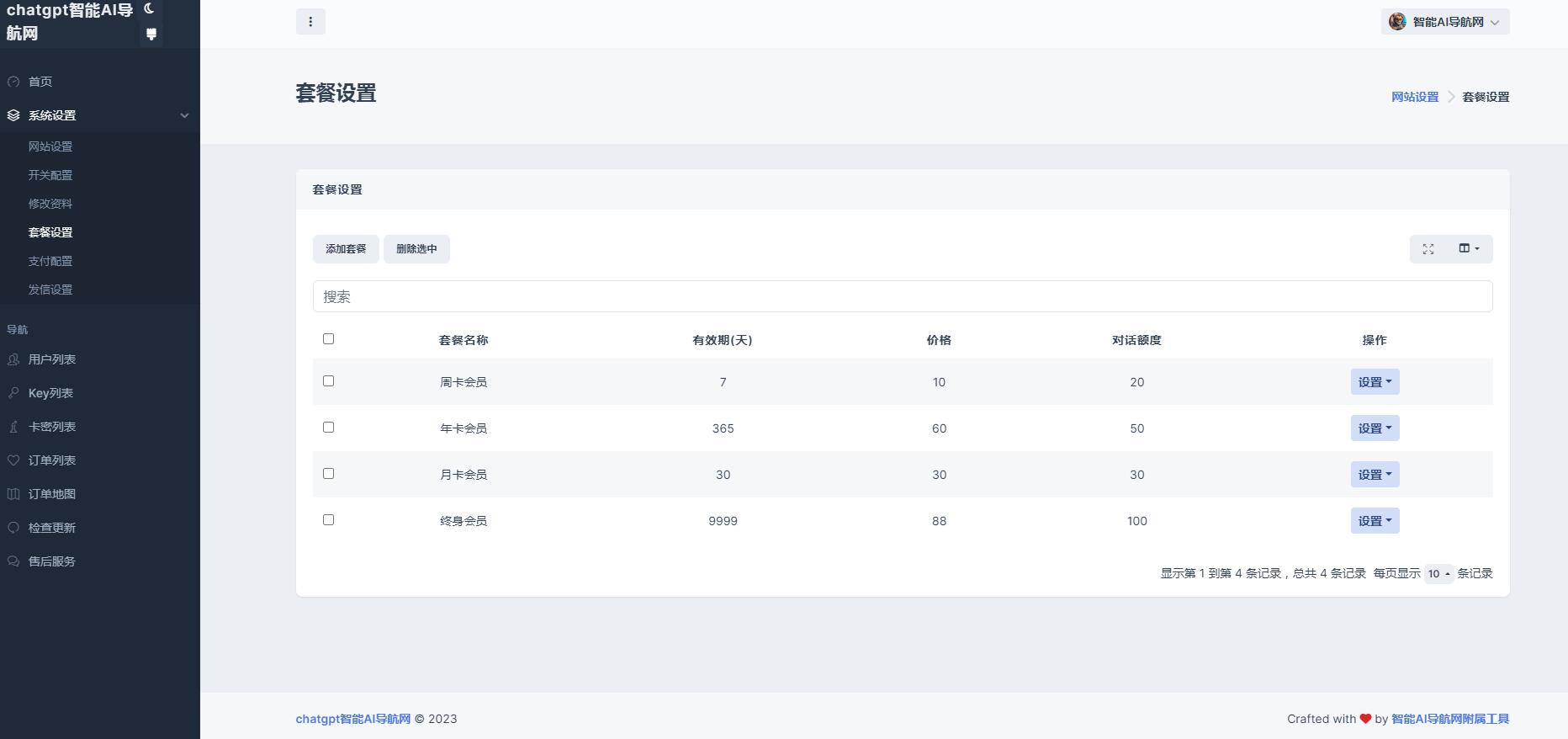Click the 365 validity value
This screenshot has width=1568, height=739.
coord(723,428)
